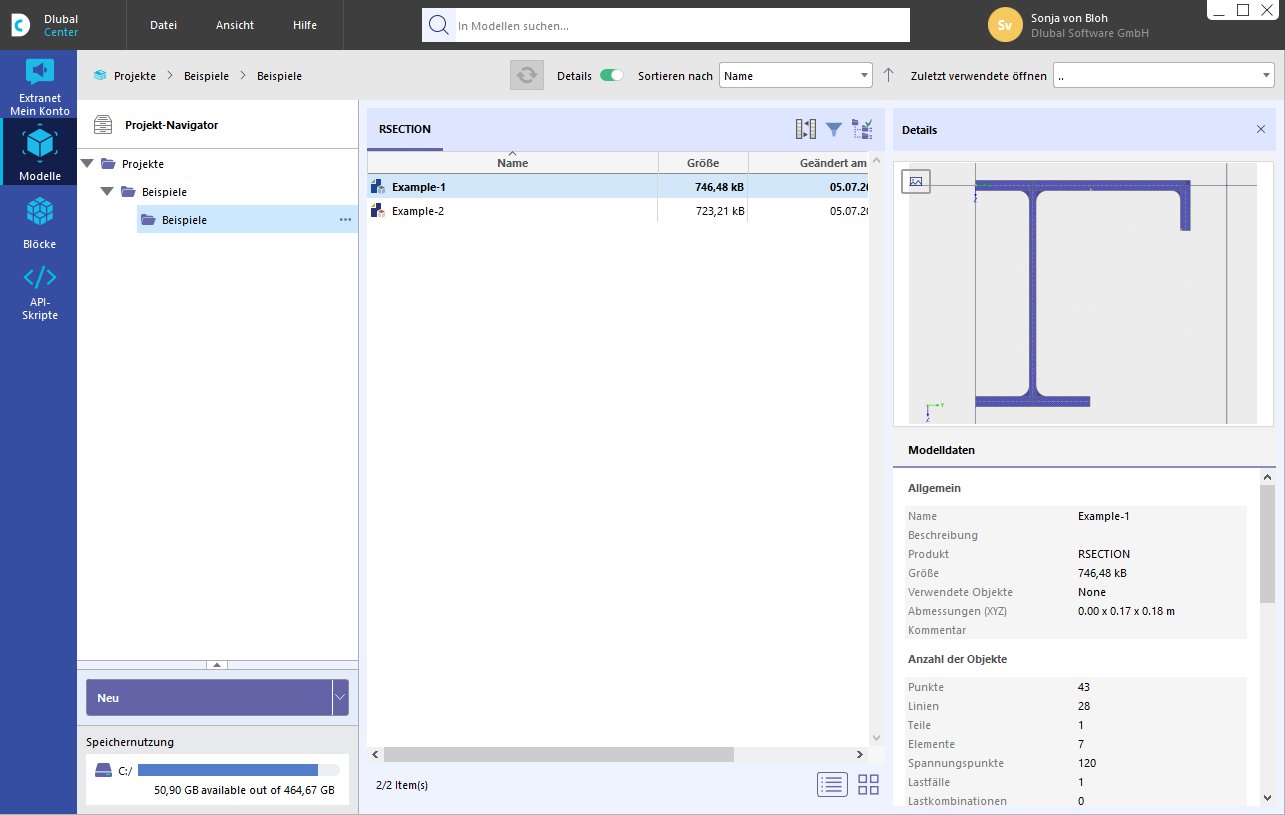Click the model search input field

(x=682, y=25)
